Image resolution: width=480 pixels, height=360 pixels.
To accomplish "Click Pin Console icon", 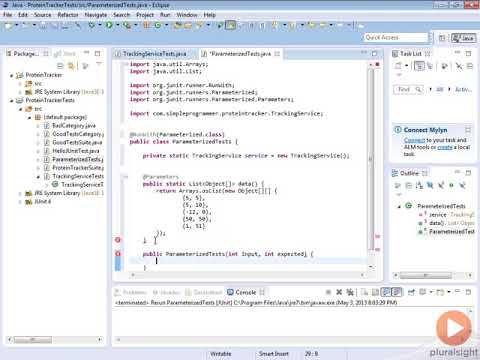I will (411, 292).
